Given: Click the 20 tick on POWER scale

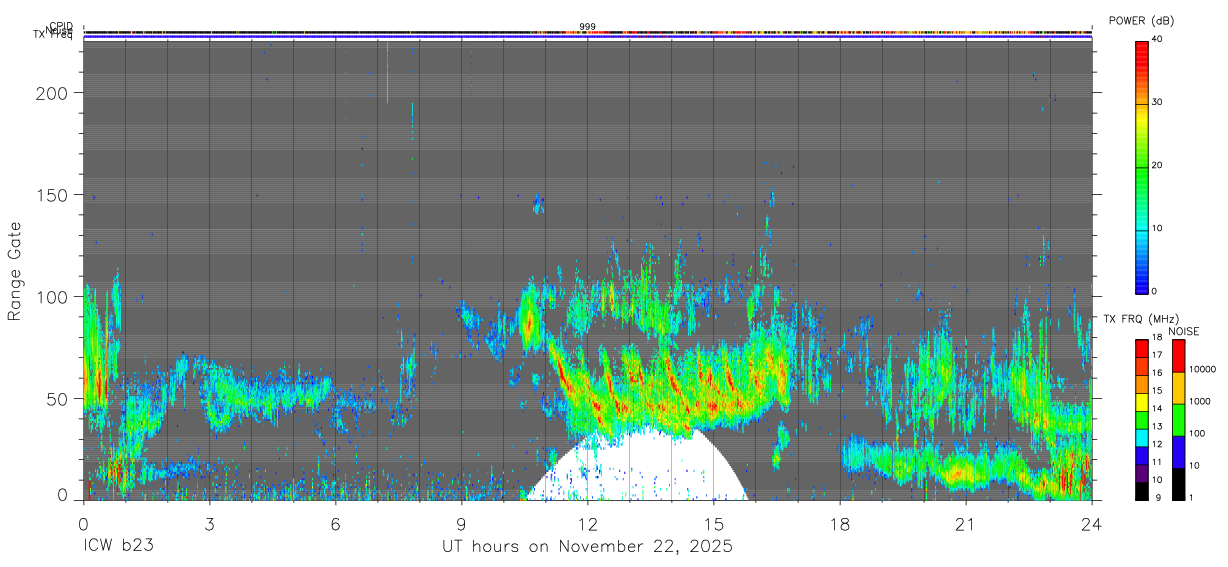Looking at the screenshot, I should pyautogui.click(x=1155, y=165).
